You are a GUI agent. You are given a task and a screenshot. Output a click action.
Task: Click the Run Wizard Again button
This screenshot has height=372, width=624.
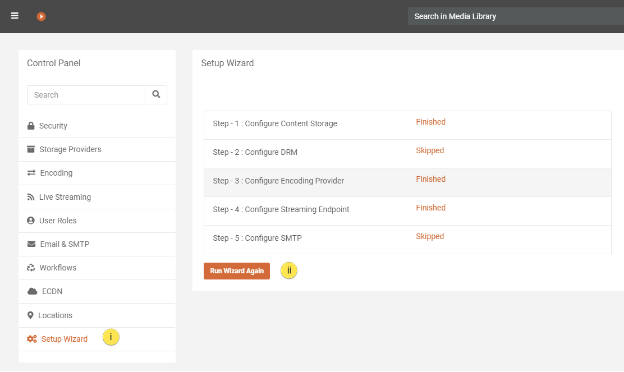[237, 271]
